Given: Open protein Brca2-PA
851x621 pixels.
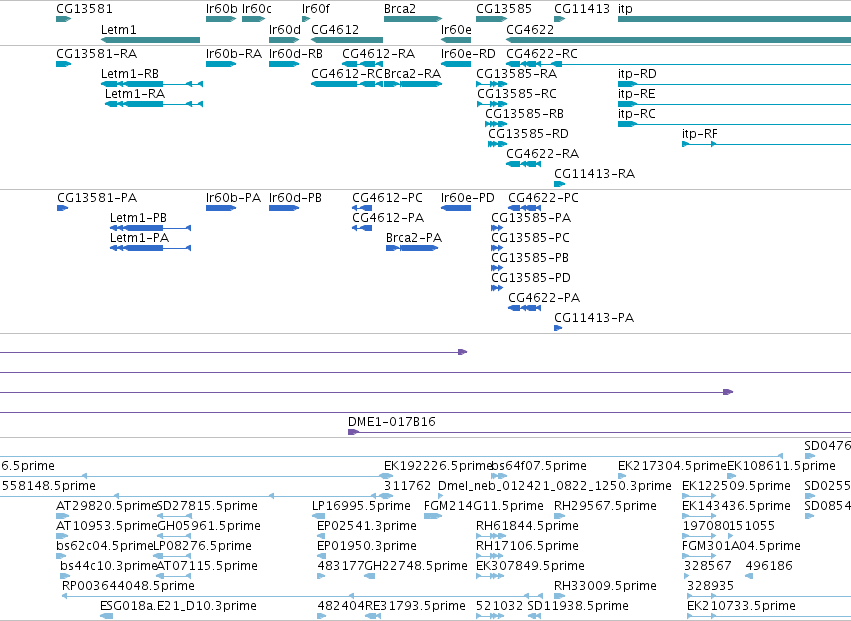Looking at the screenshot, I should coord(414,238).
